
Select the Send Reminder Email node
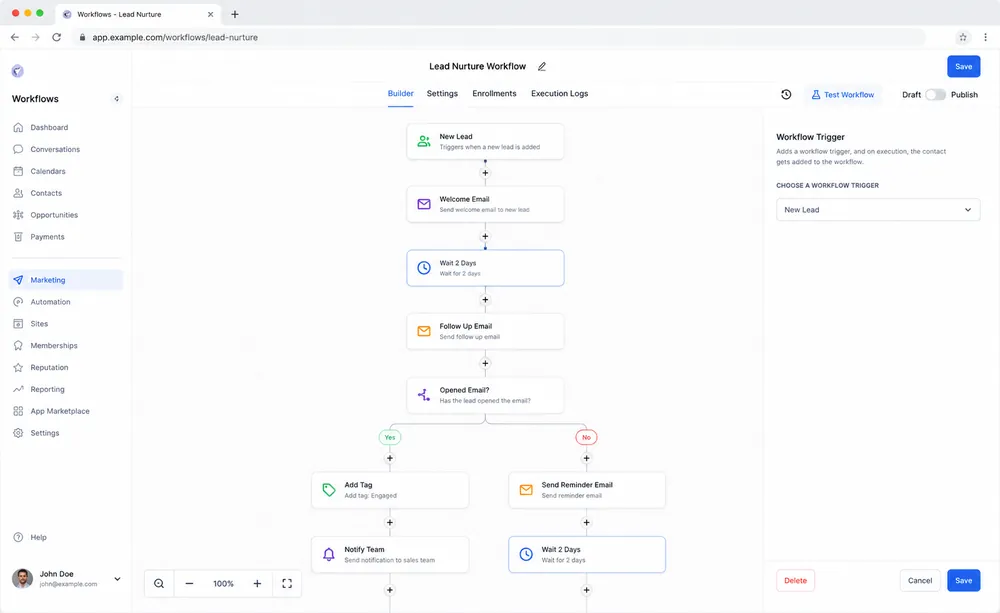587,490
